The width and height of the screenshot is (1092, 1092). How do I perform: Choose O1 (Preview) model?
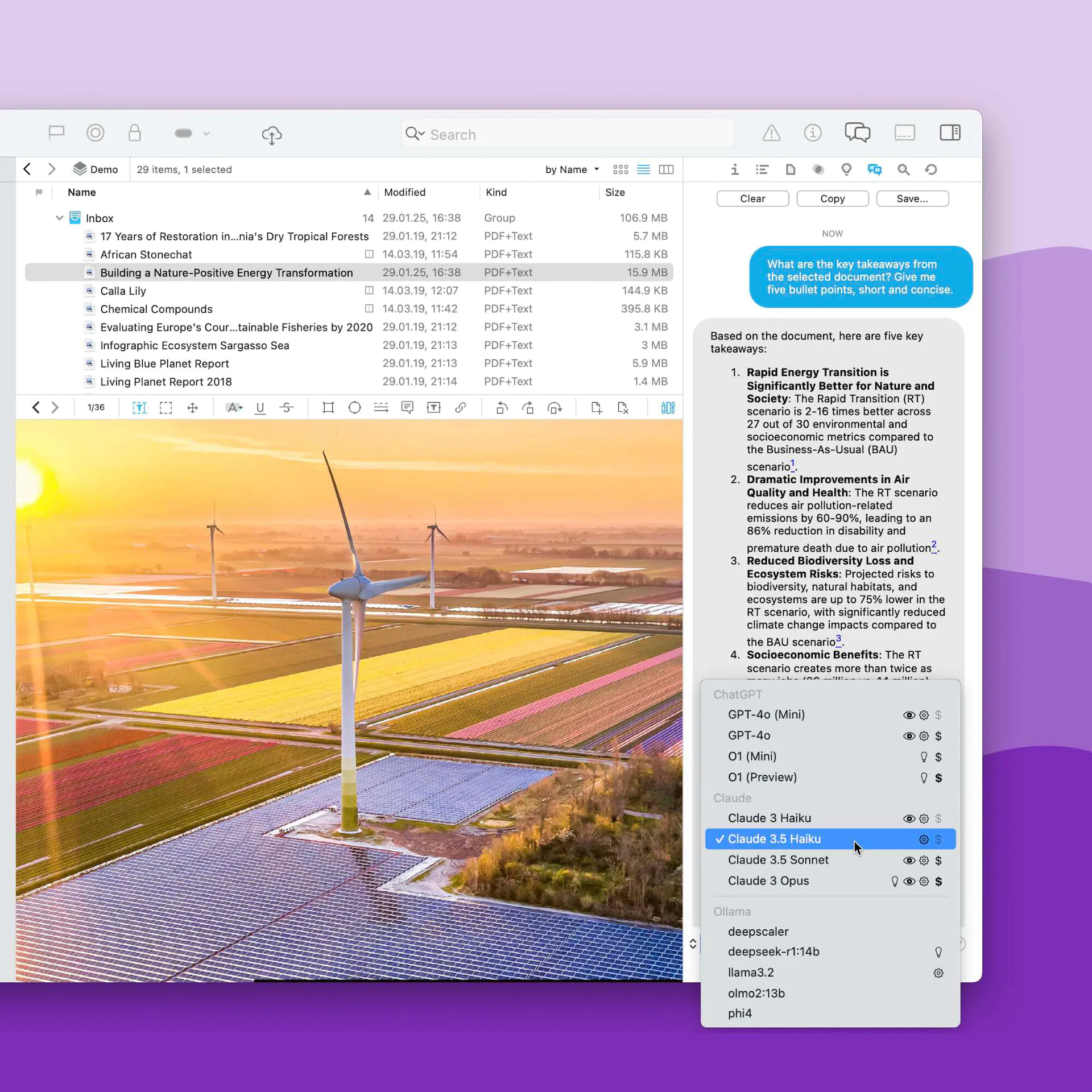(x=830, y=777)
